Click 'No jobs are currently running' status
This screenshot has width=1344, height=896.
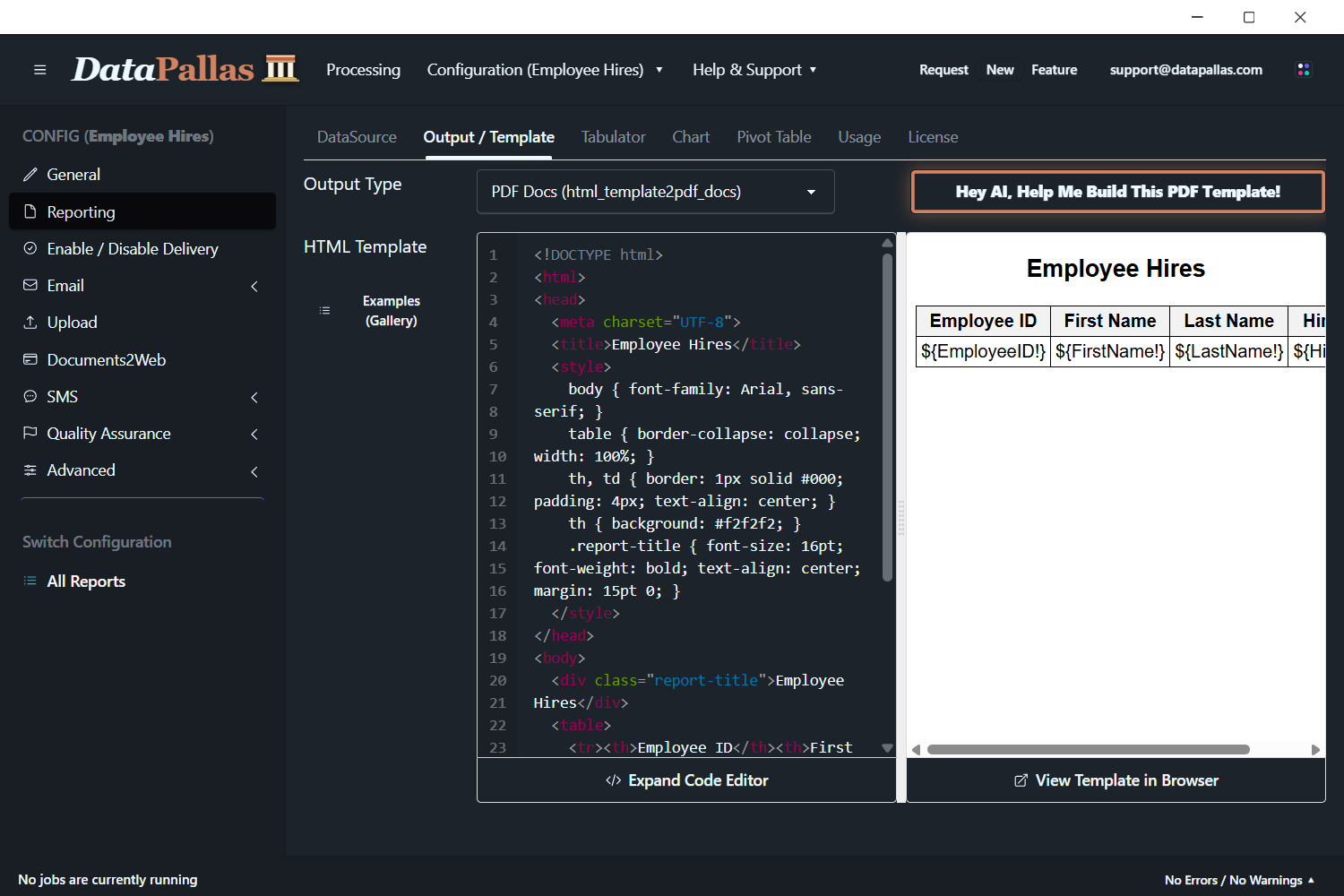pos(108,880)
